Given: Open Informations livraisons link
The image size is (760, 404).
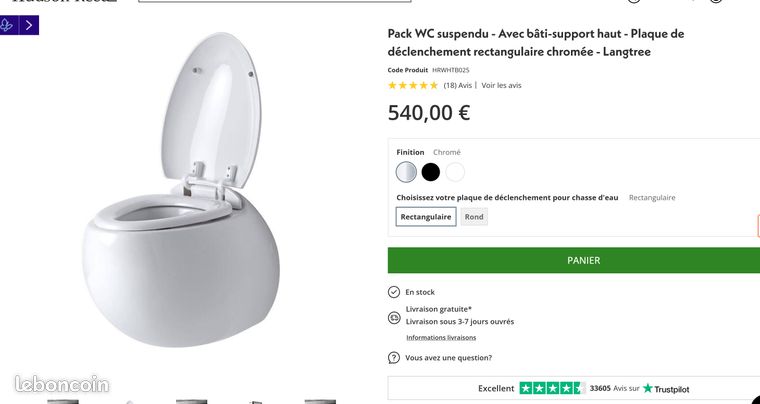Looking at the screenshot, I should tap(441, 338).
